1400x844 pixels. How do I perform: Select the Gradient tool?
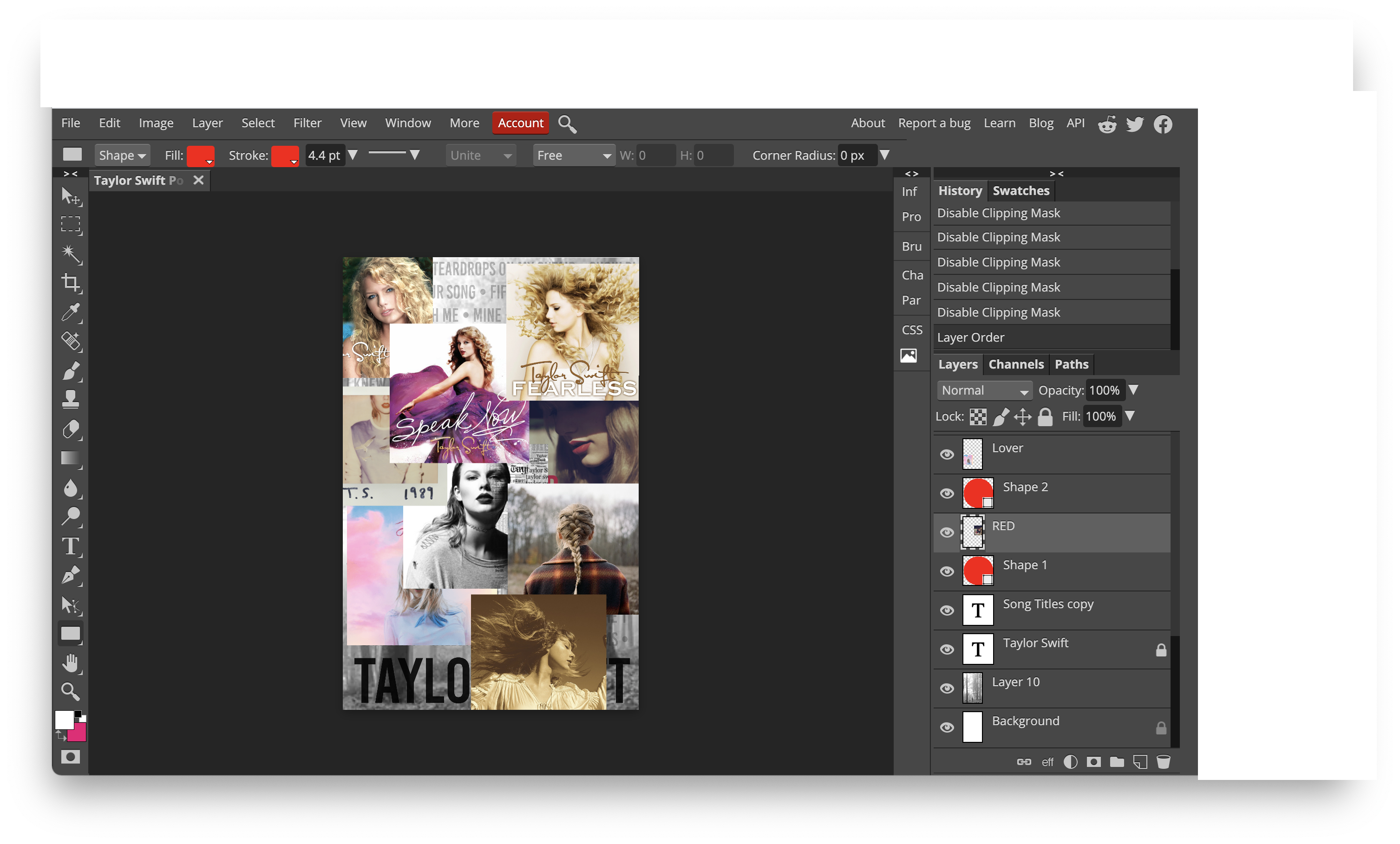pyautogui.click(x=71, y=458)
